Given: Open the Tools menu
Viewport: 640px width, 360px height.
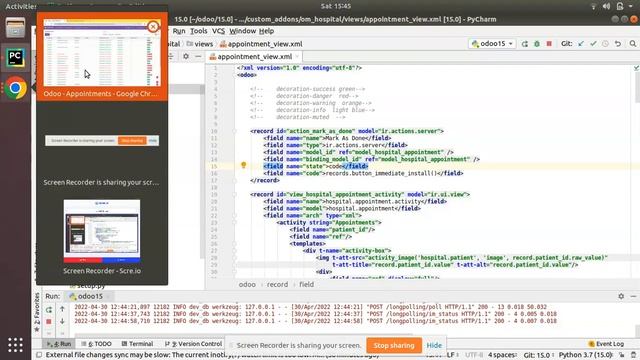Looking at the screenshot, I should pyautogui.click(x=199, y=31).
